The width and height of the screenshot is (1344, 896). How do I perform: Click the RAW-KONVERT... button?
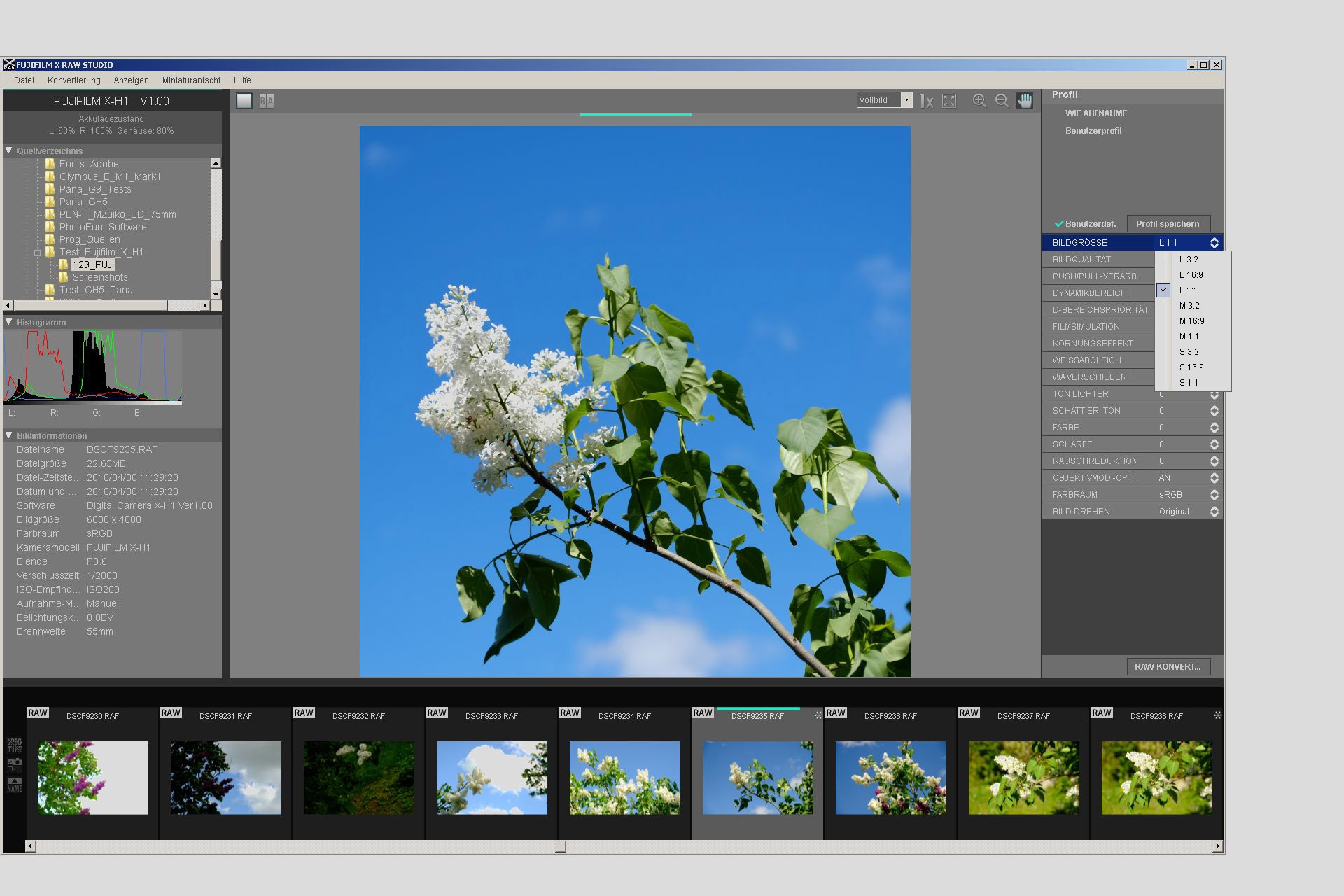coord(1168,667)
